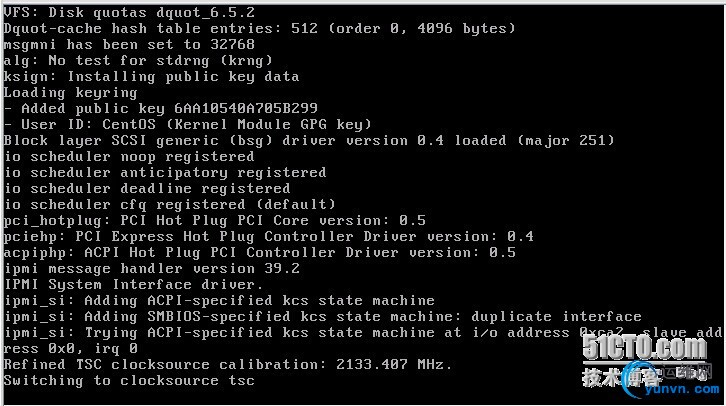Click the 'msgmni has been set to 32768' line
The height and width of the screenshot is (406, 726).
click(129, 44)
